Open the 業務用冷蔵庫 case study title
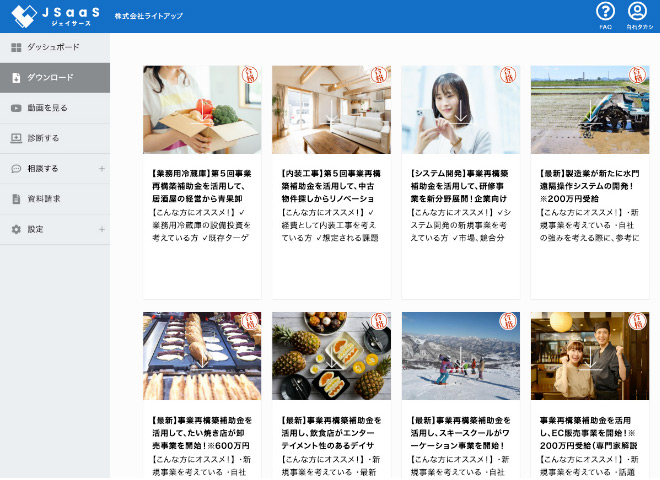The image size is (660, 480). 202,186
